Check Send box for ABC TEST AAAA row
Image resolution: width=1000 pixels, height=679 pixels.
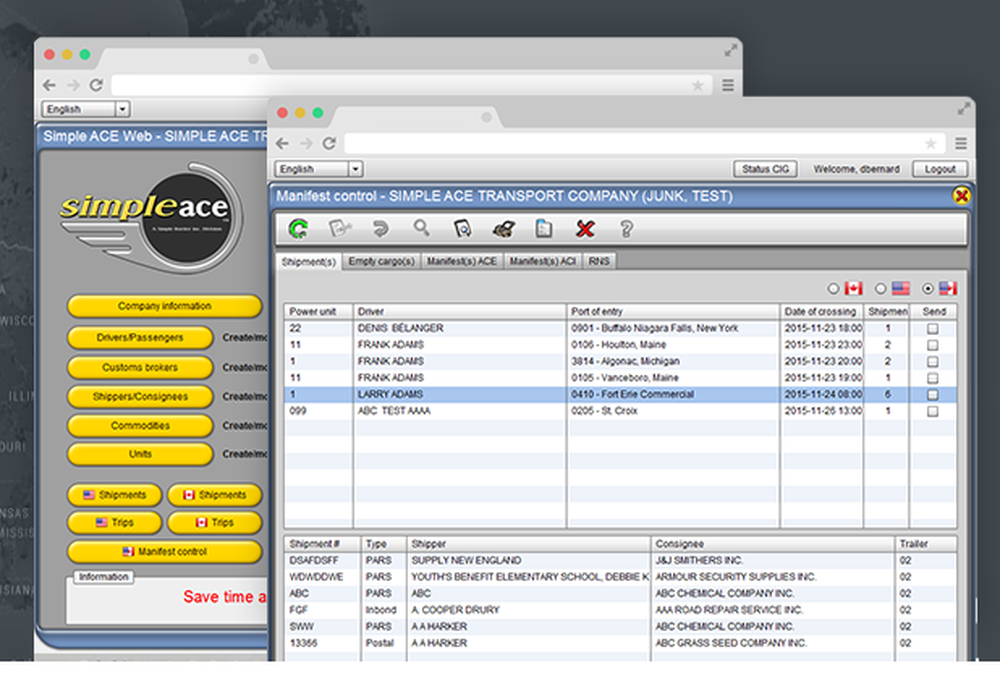pos(932,411)
